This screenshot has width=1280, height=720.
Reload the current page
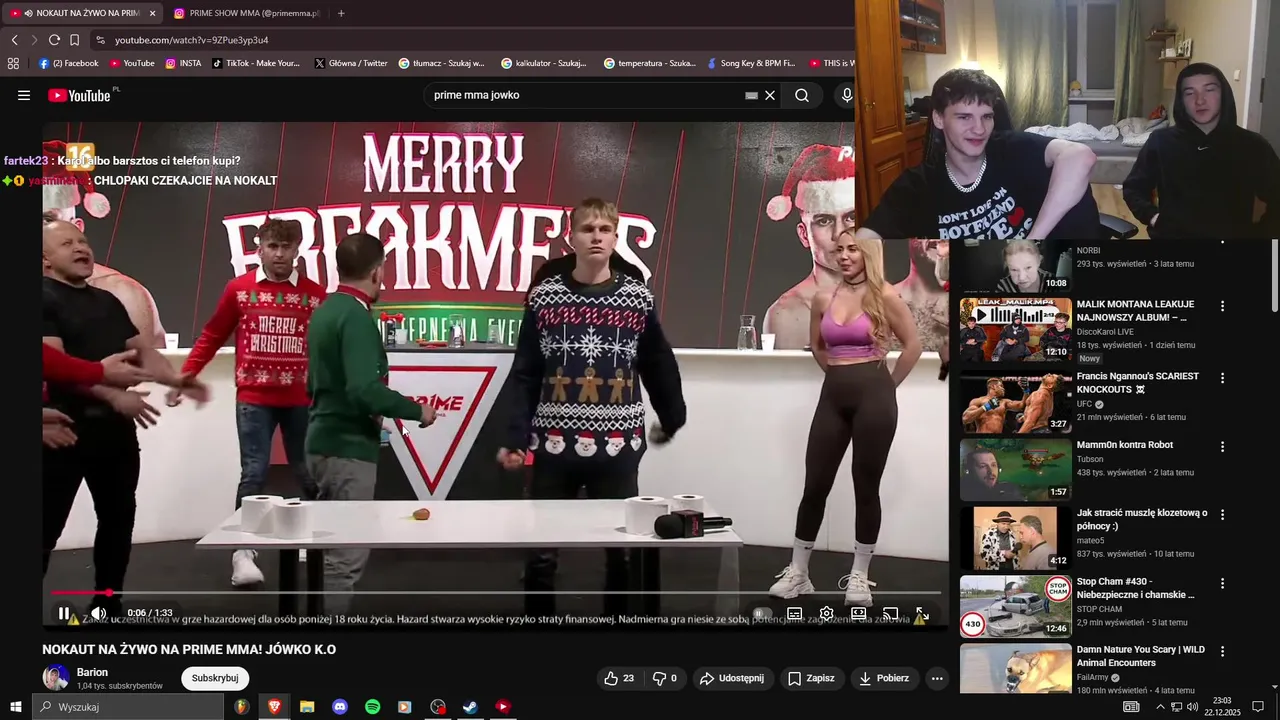coord(54,40)
